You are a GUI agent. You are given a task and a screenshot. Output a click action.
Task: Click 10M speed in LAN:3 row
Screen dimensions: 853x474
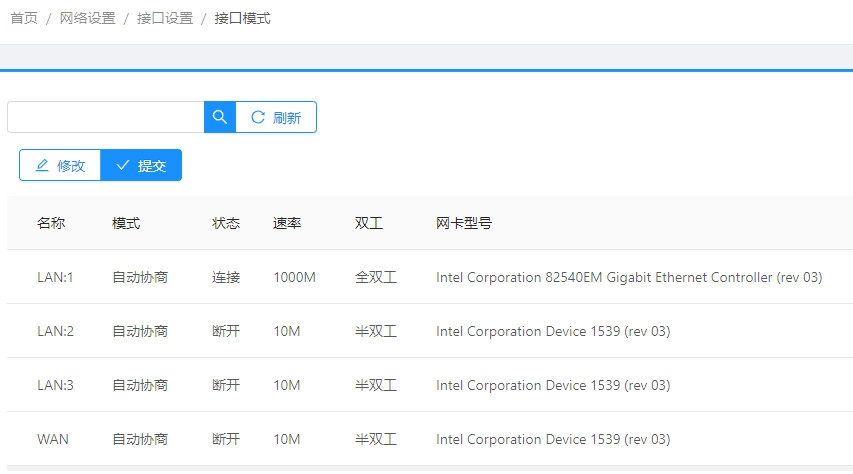[287, 385]
